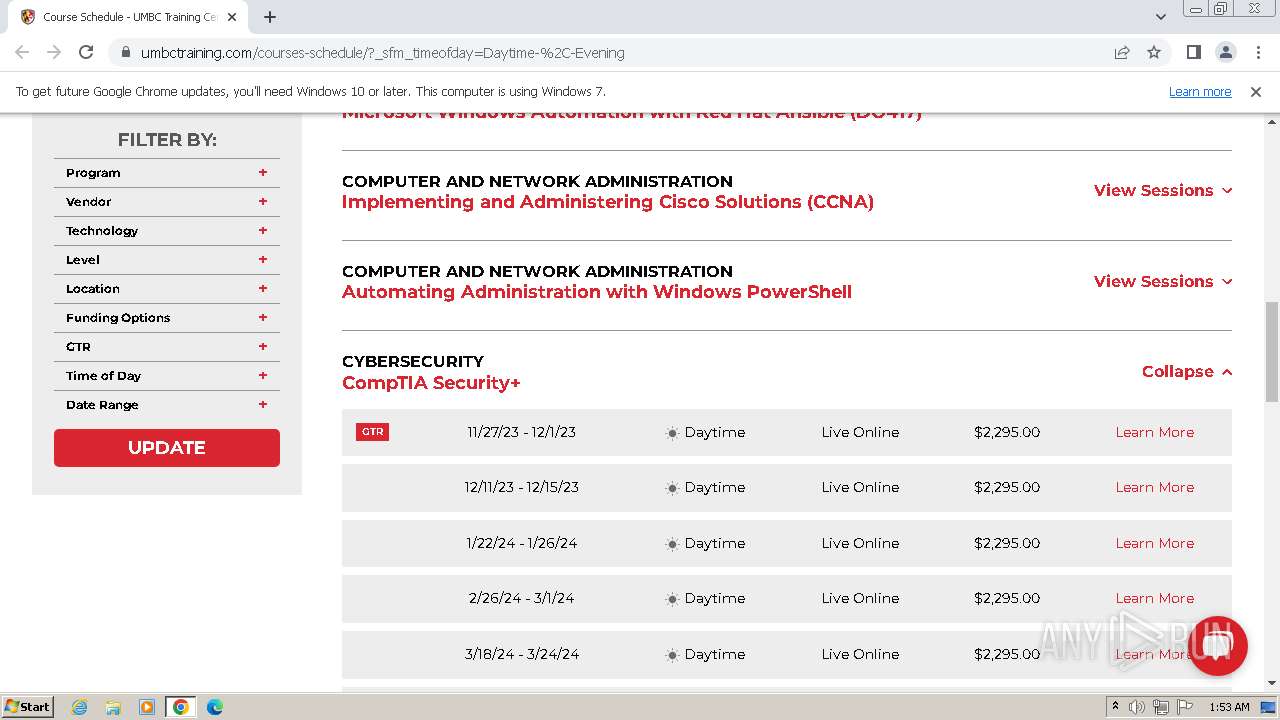
Task: Open File Explorer from taskbar
Action: pos(113,707)
